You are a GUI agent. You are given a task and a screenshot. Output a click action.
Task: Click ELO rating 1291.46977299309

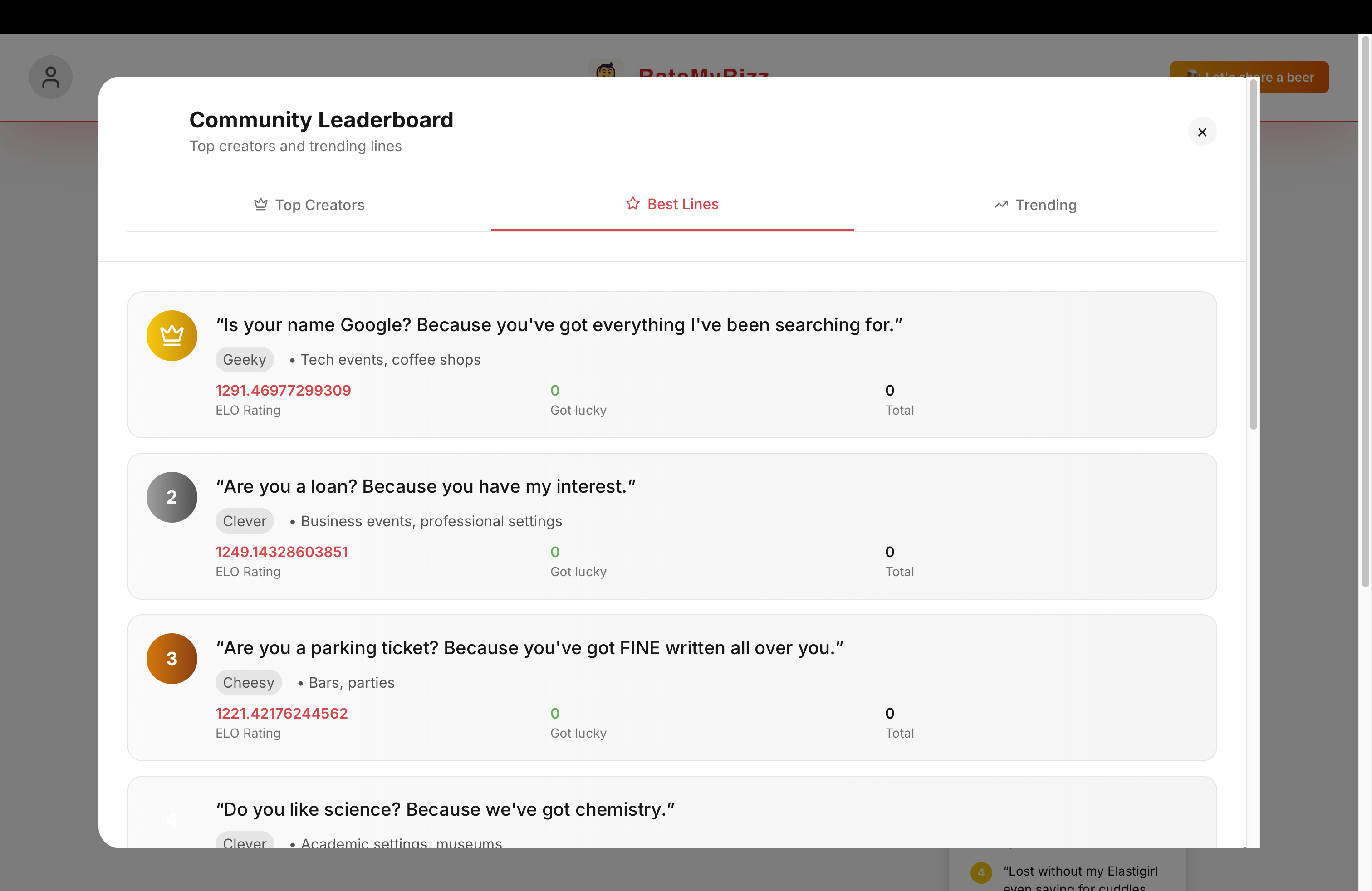pos(283,390)
